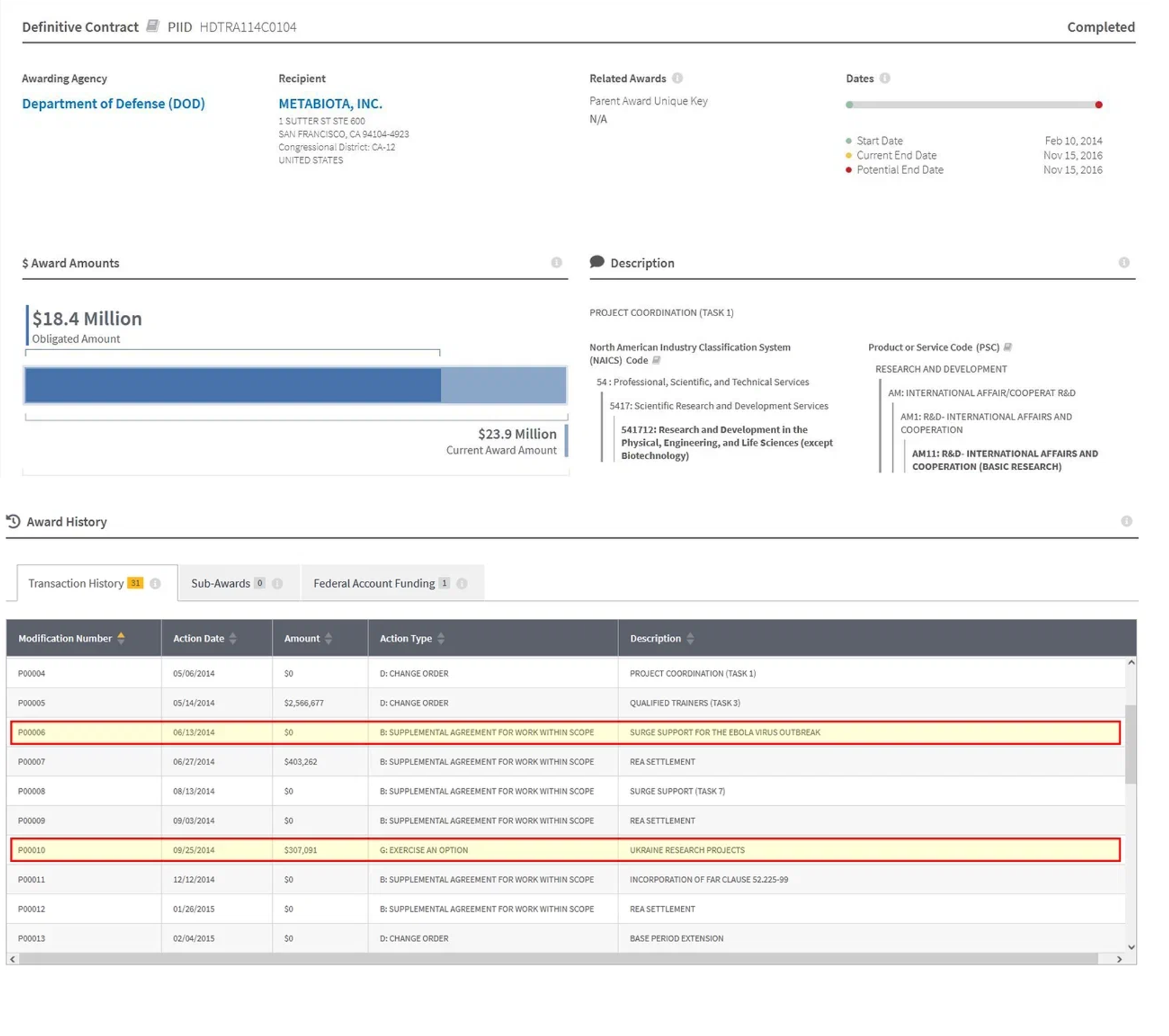The image size is (1169, 1036).
Task: Sort by Modification Number column arrows
Action: [x=121, y=638]
